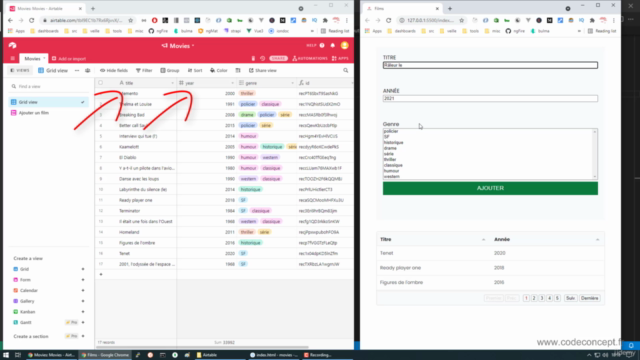Click the Find a view search field
Screen dimensions: 640x360
pos(49,86)
